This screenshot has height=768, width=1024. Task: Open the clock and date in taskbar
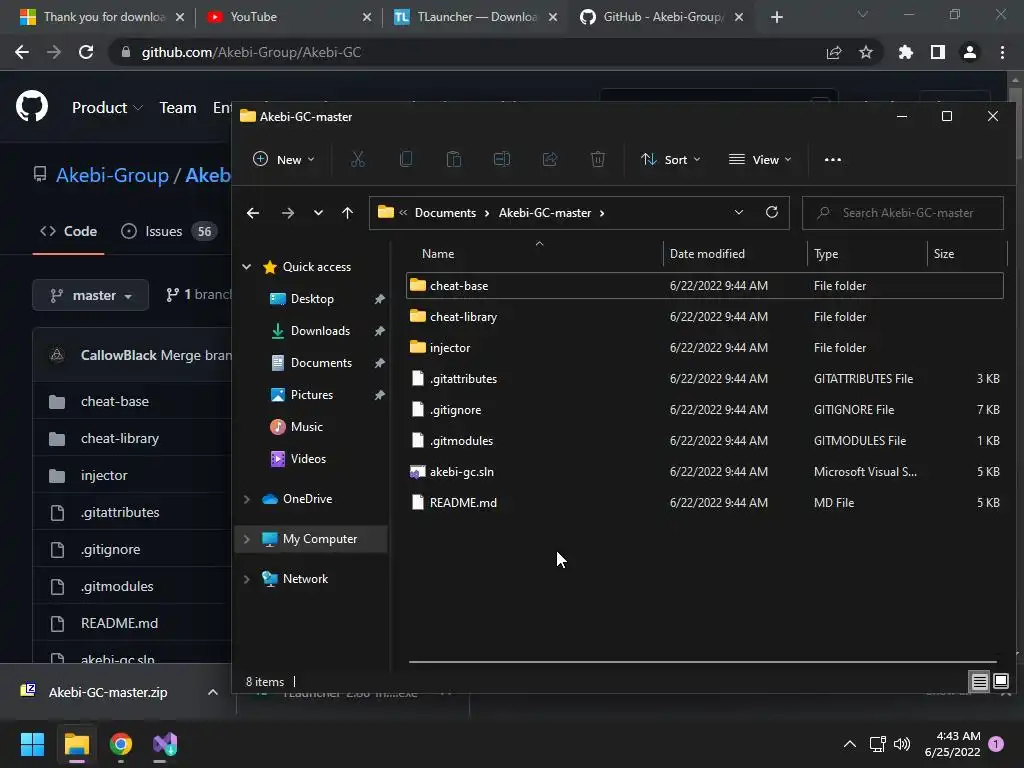[952, 744]
